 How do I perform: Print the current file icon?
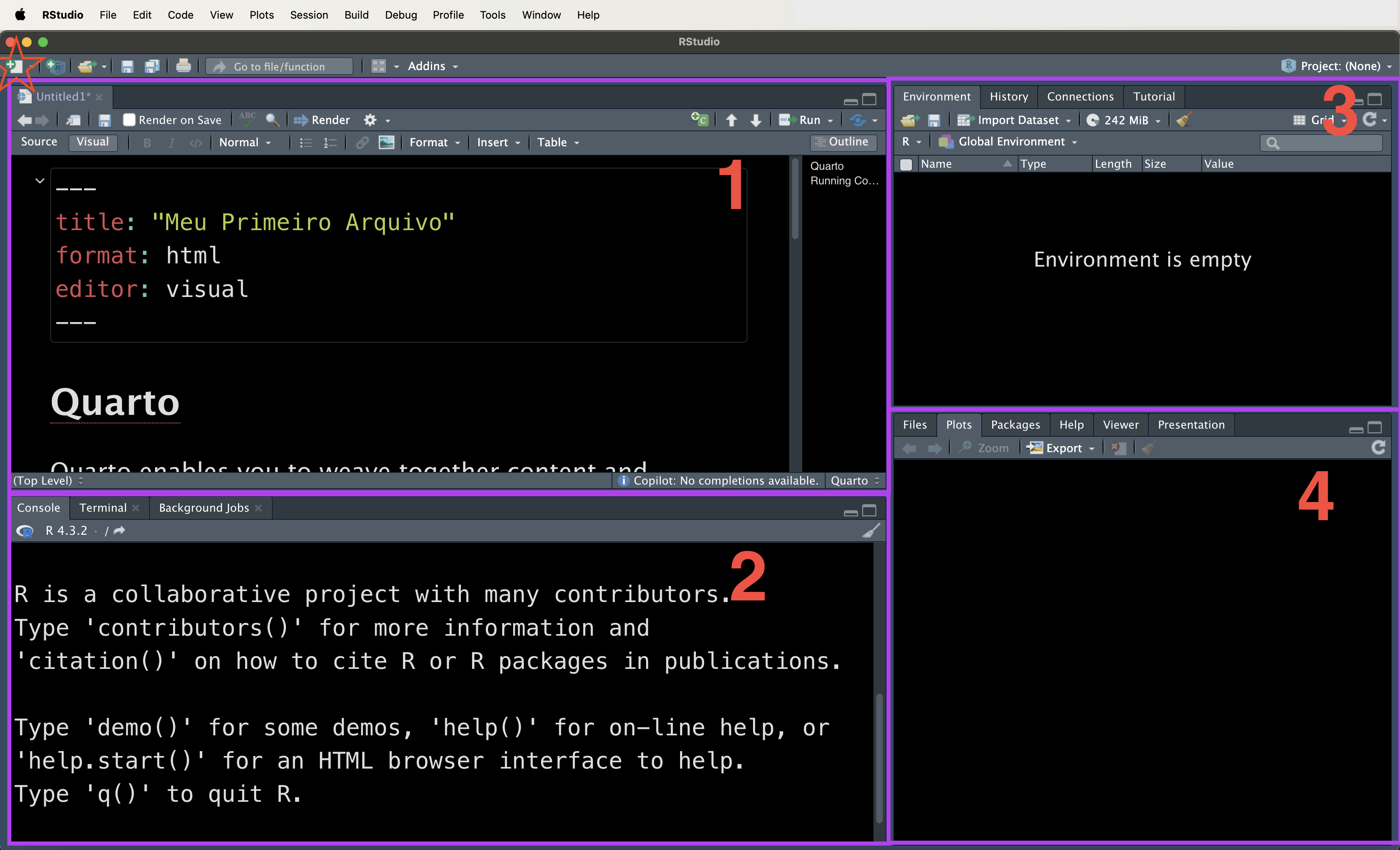(183, 66)
